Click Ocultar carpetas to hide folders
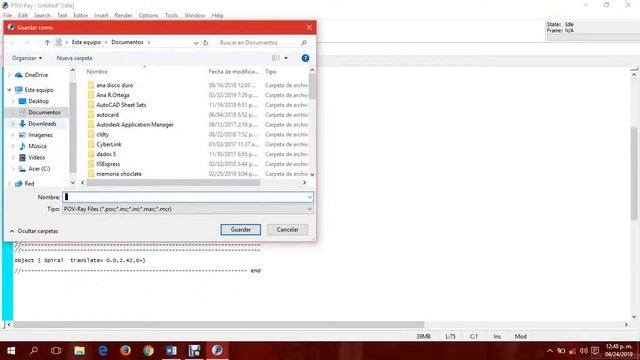The image size is (640, 360). pyautogui.click(x=34, y=231)
